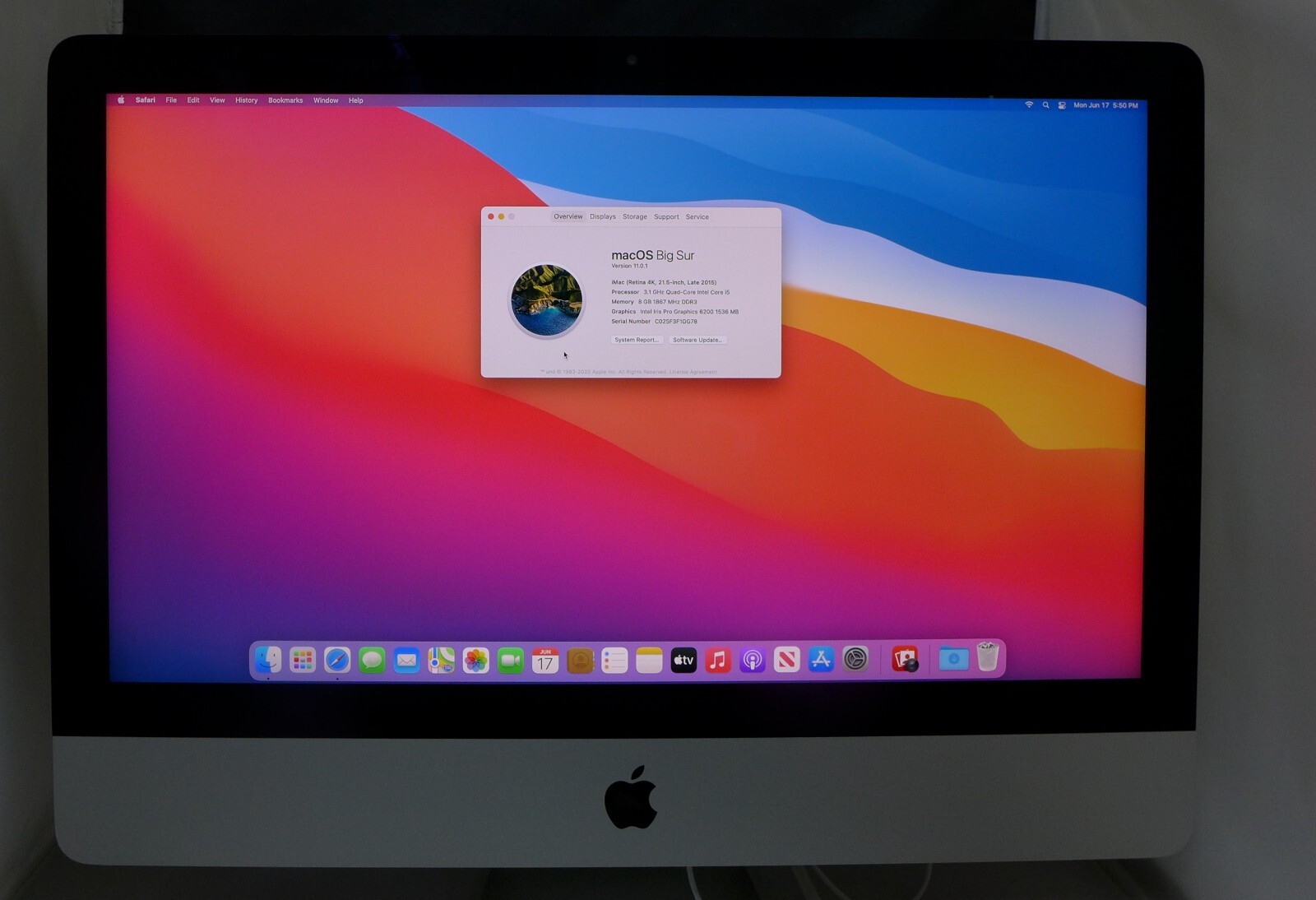The image size is (1316, 900).
Task: Open the Downloads folder in the Dock
Action: [x=953, y=660]
